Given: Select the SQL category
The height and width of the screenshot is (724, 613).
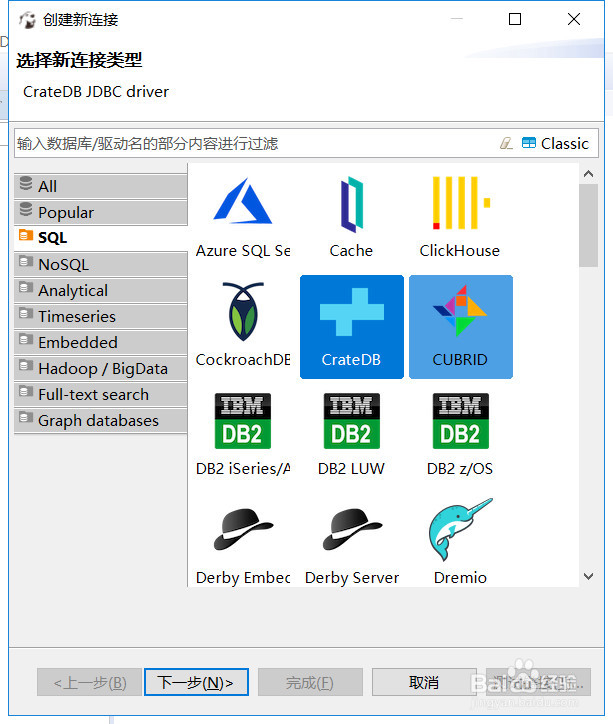Looking at the screenshot, I should click(101, 238).
